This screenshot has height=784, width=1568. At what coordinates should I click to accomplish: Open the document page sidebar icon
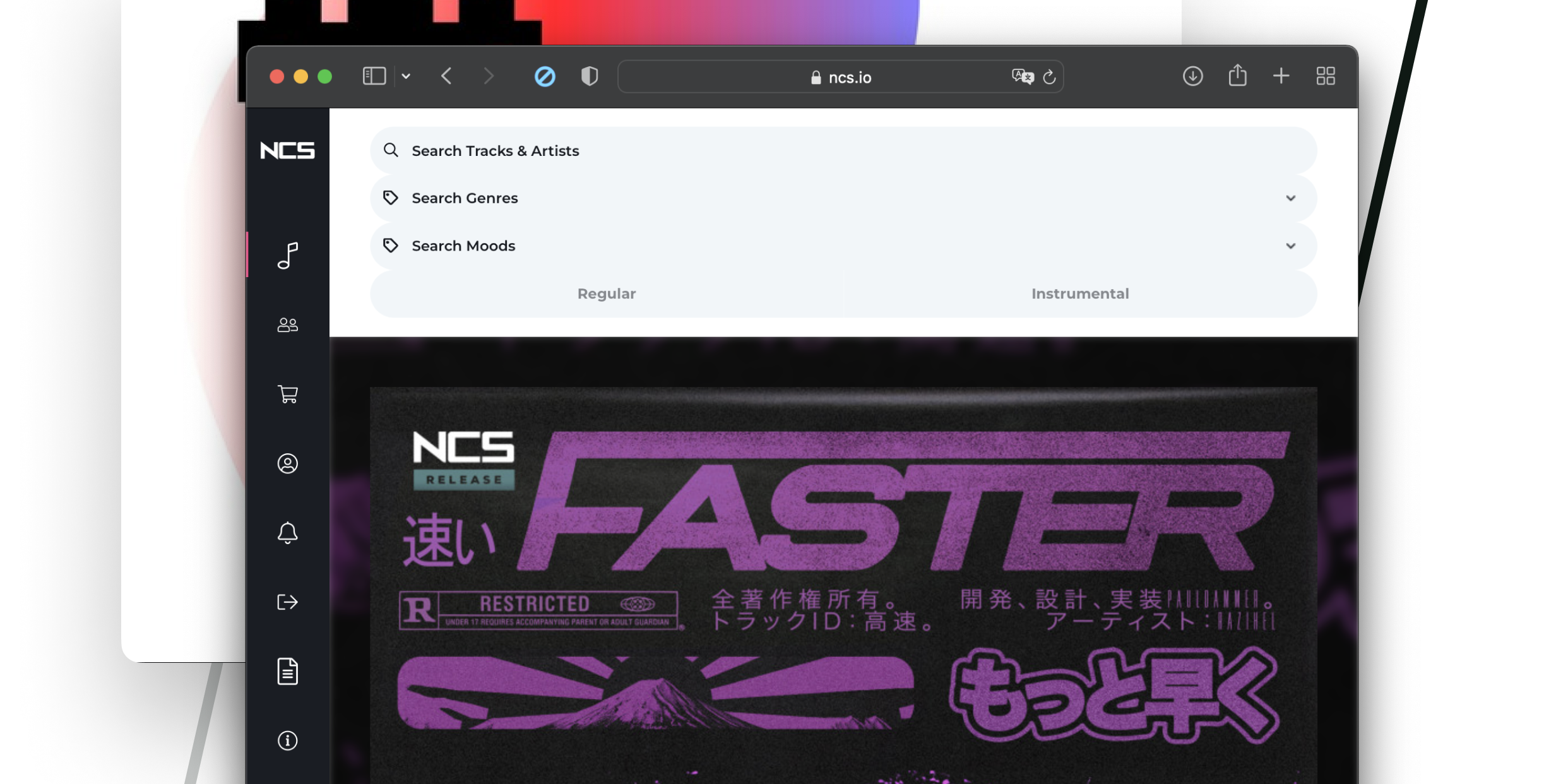[x=287, y=671]
